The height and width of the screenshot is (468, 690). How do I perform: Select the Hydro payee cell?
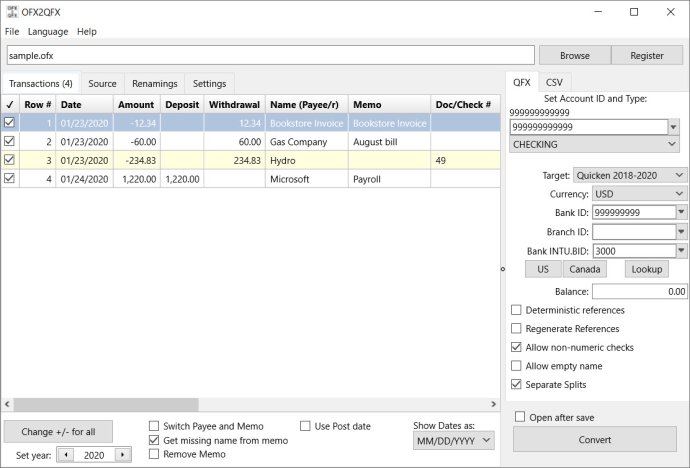pyautogui.click(x=307, y=160)
